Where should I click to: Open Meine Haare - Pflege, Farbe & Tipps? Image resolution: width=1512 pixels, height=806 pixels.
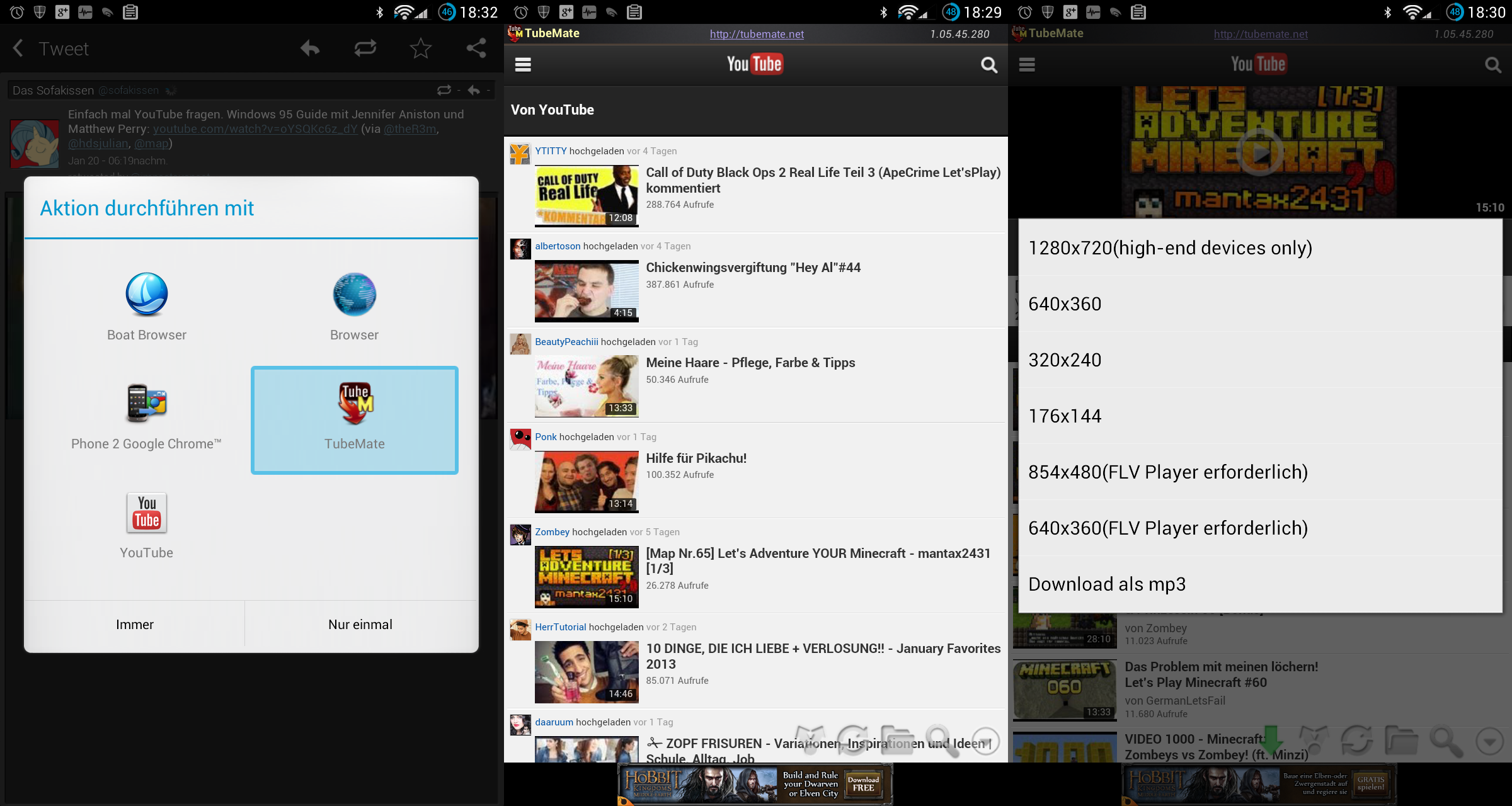pos(750,363)
